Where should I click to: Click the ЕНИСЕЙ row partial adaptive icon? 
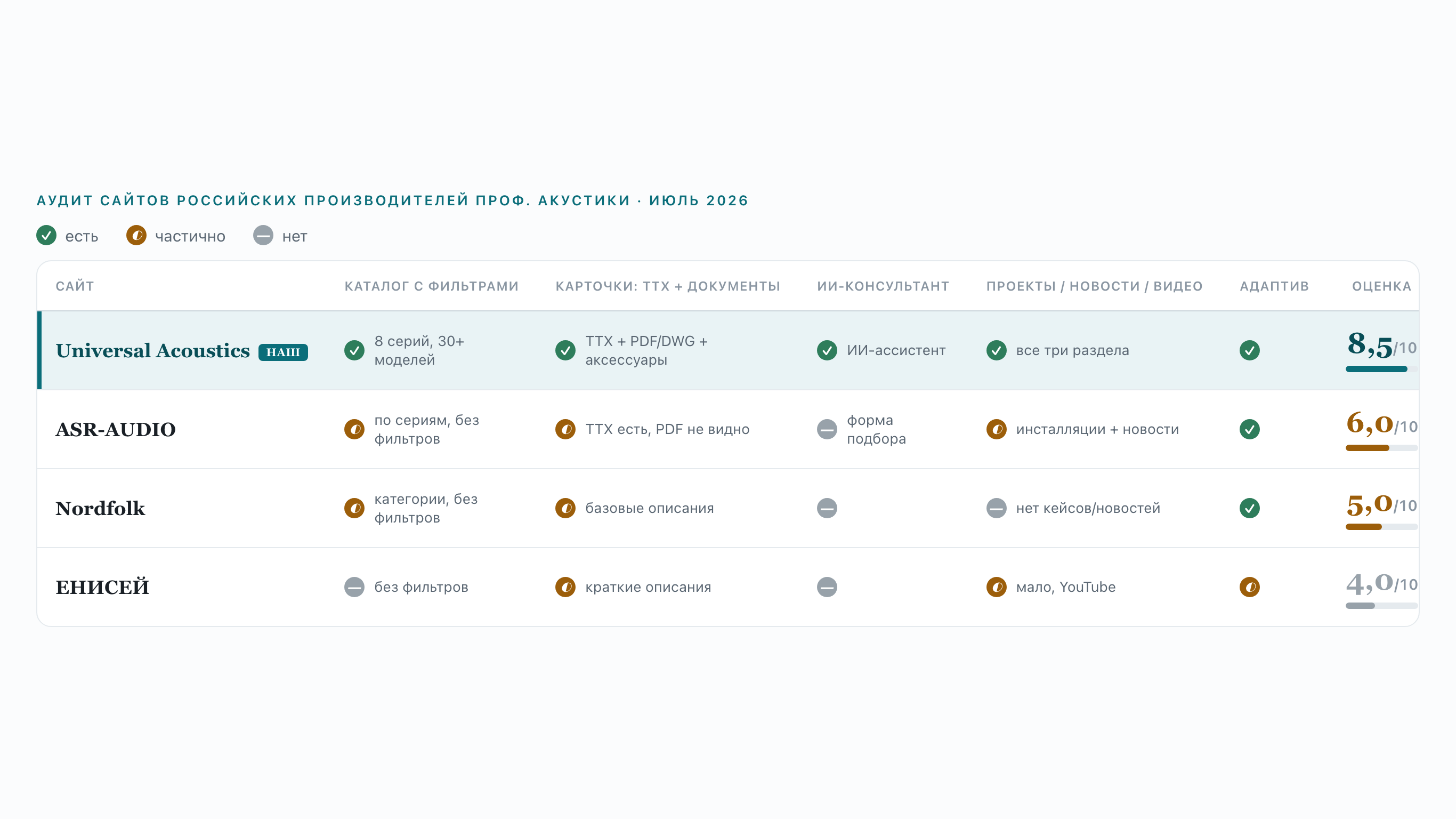click(x=1250, y=587)
